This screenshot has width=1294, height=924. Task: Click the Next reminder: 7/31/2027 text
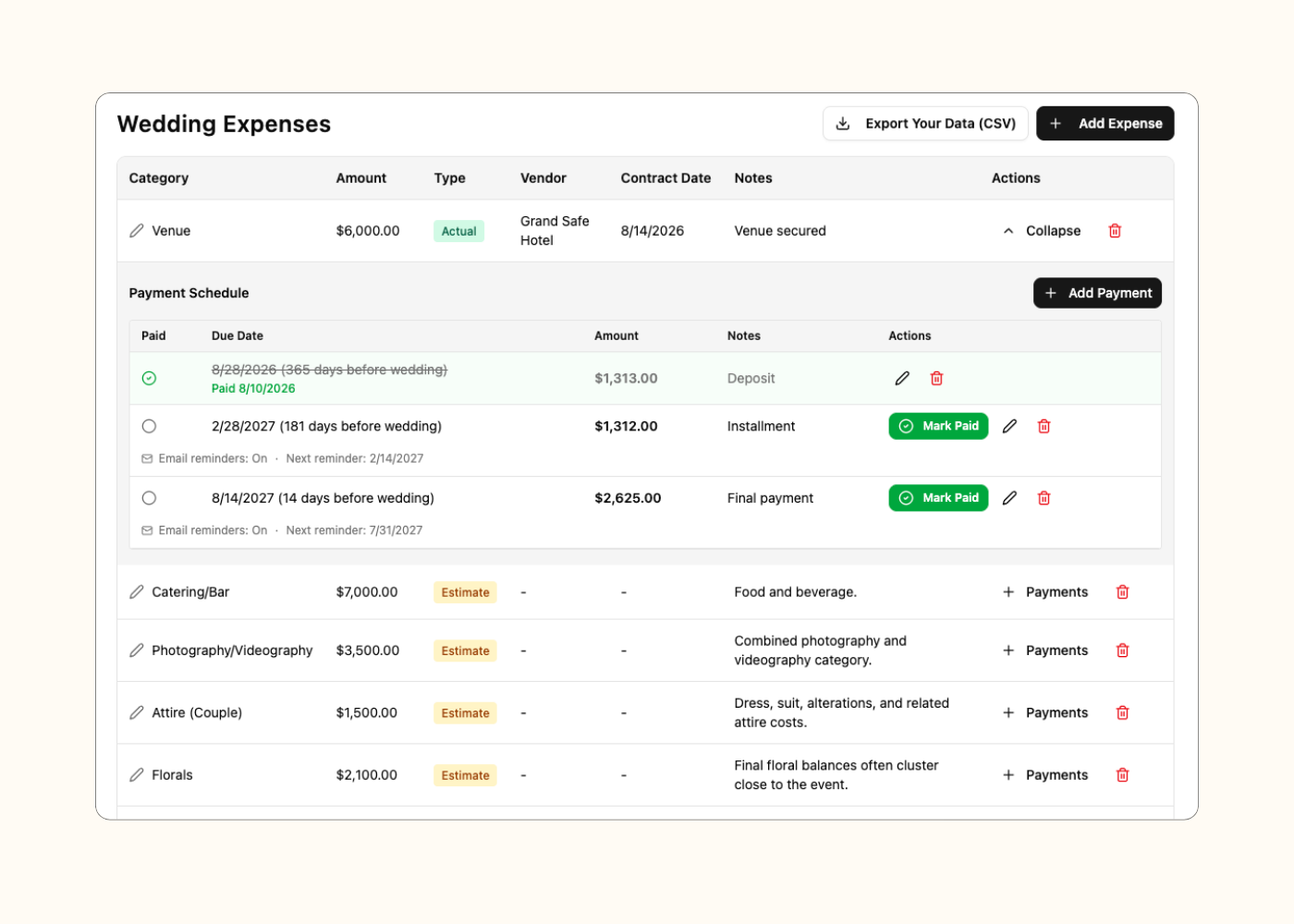click(x=354, y=530)
